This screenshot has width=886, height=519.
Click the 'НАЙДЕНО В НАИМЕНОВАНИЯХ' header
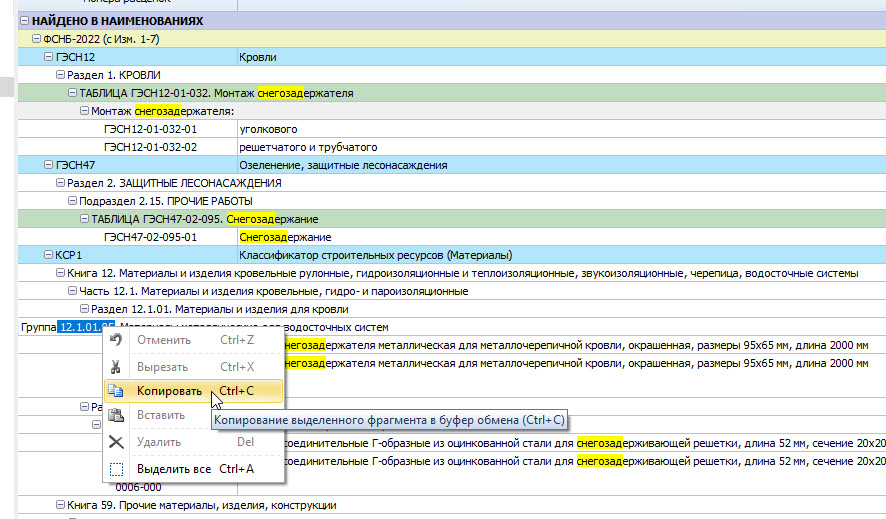coord(116,20)
